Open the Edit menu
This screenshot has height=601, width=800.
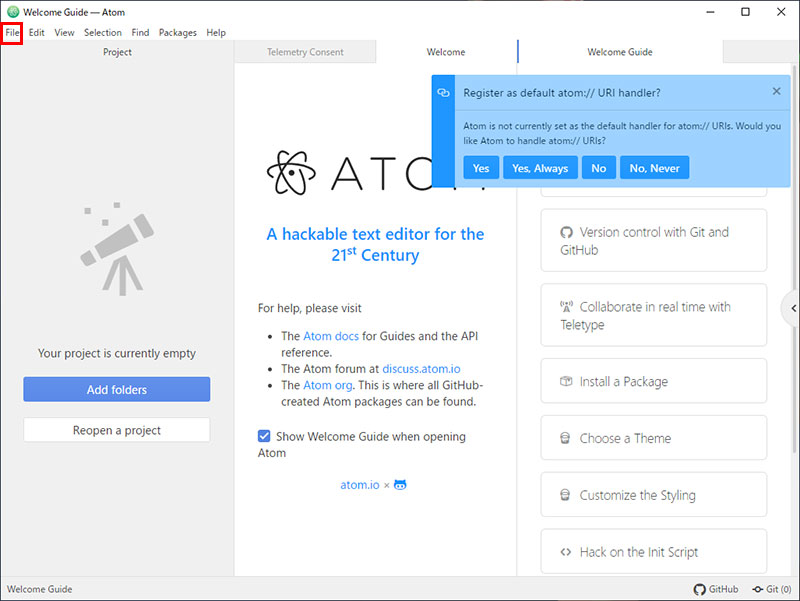pyautogui.click(x=36, y=33)
